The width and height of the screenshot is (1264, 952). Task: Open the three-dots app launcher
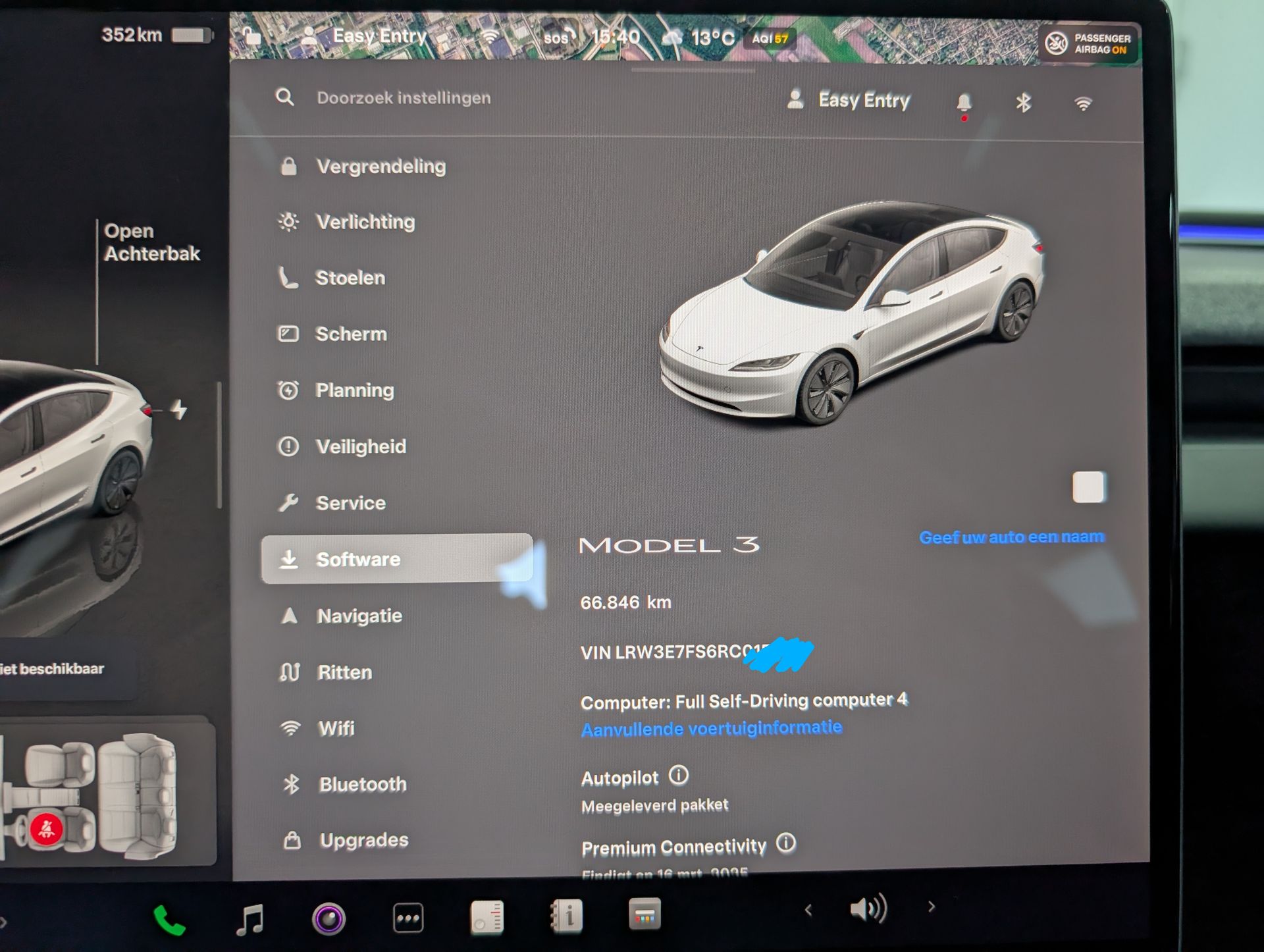pos(408,918)
